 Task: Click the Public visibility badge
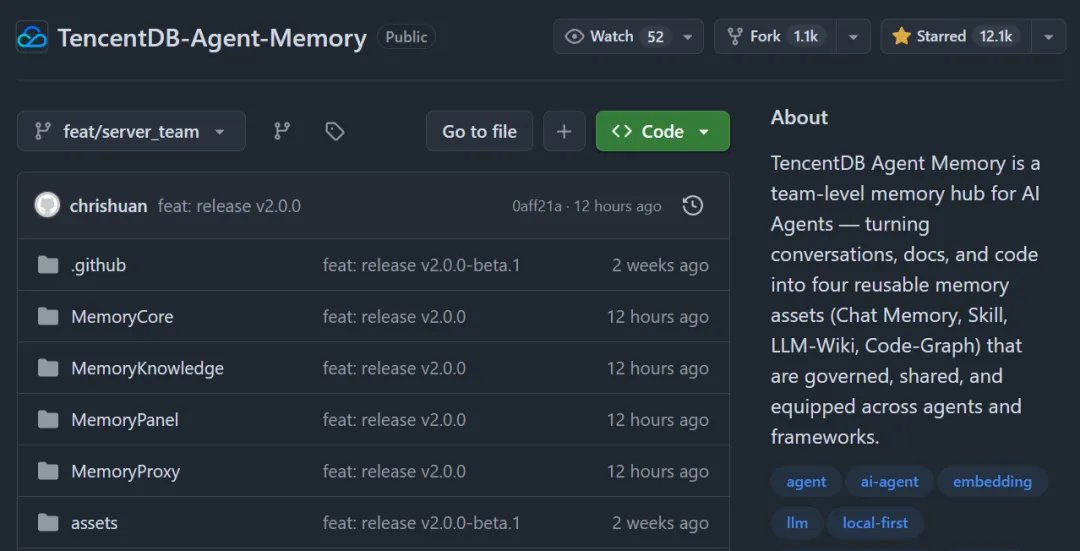[406, 37]
